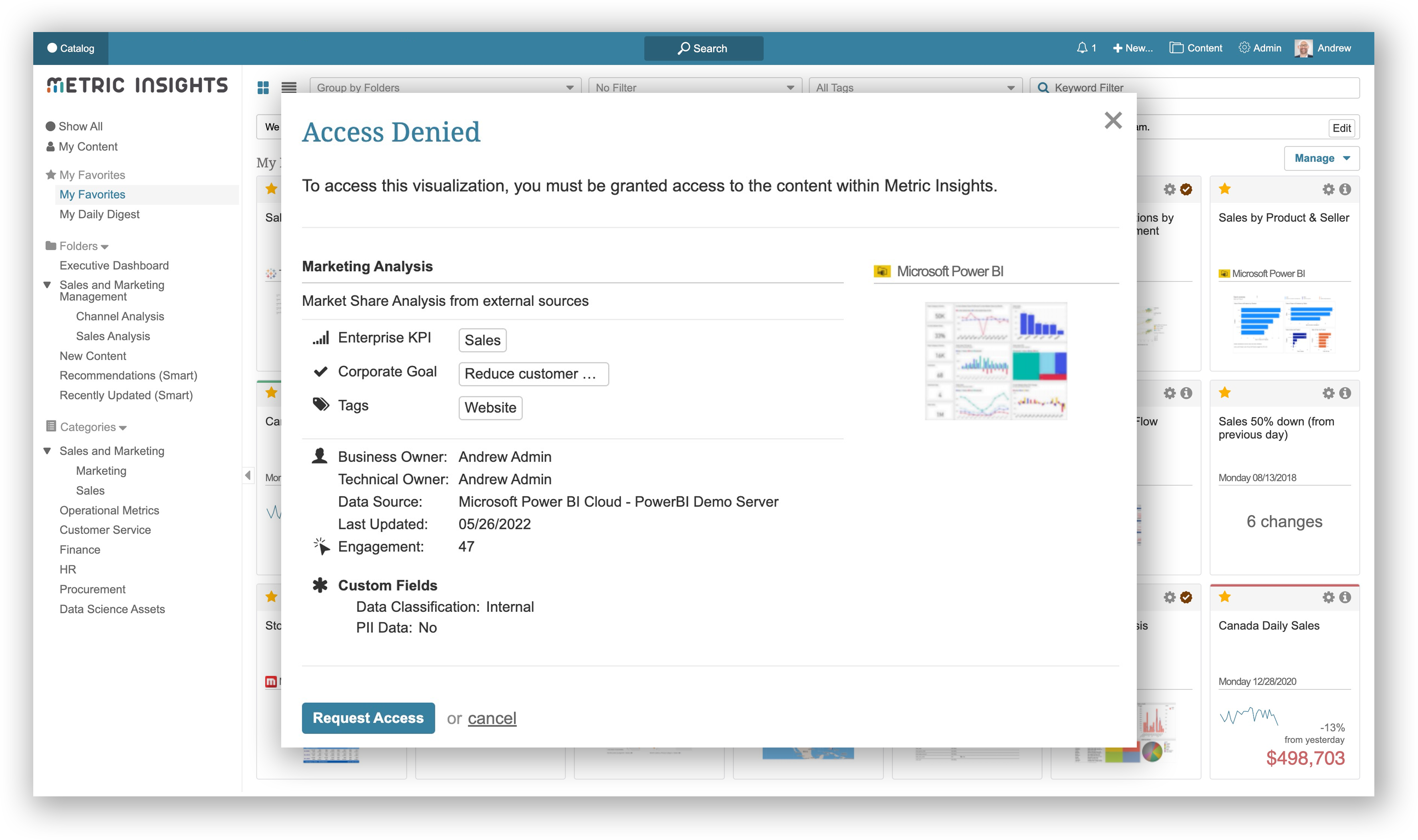This screenshot has height=840, width=1418.
Task: Collapse Sales and Marketing Management folder
Action: tap(48, 285)
